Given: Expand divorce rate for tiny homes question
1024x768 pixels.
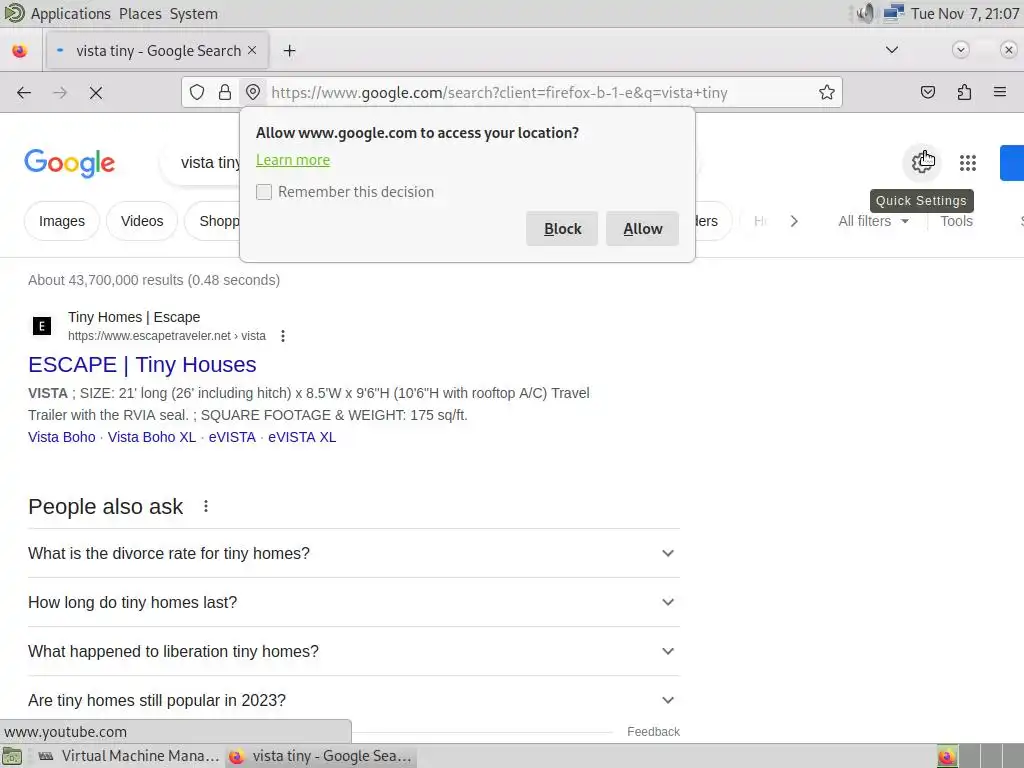Looking at the screenshot, I should (x=353, y=553).
